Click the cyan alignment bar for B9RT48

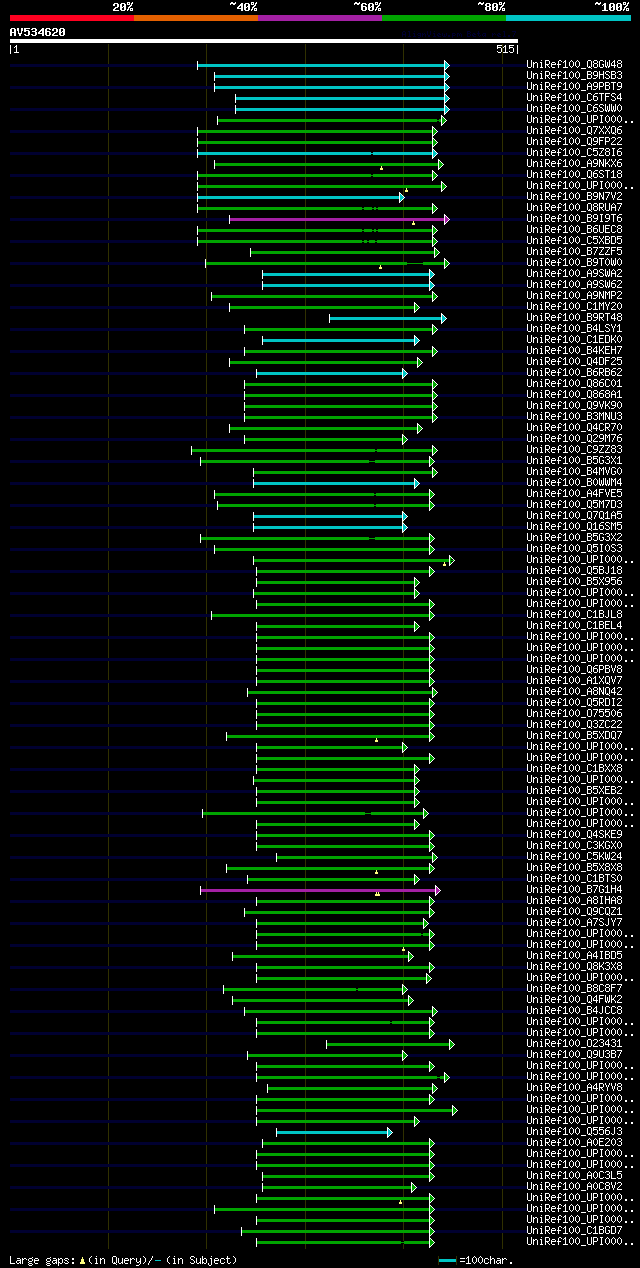[388, 318]
